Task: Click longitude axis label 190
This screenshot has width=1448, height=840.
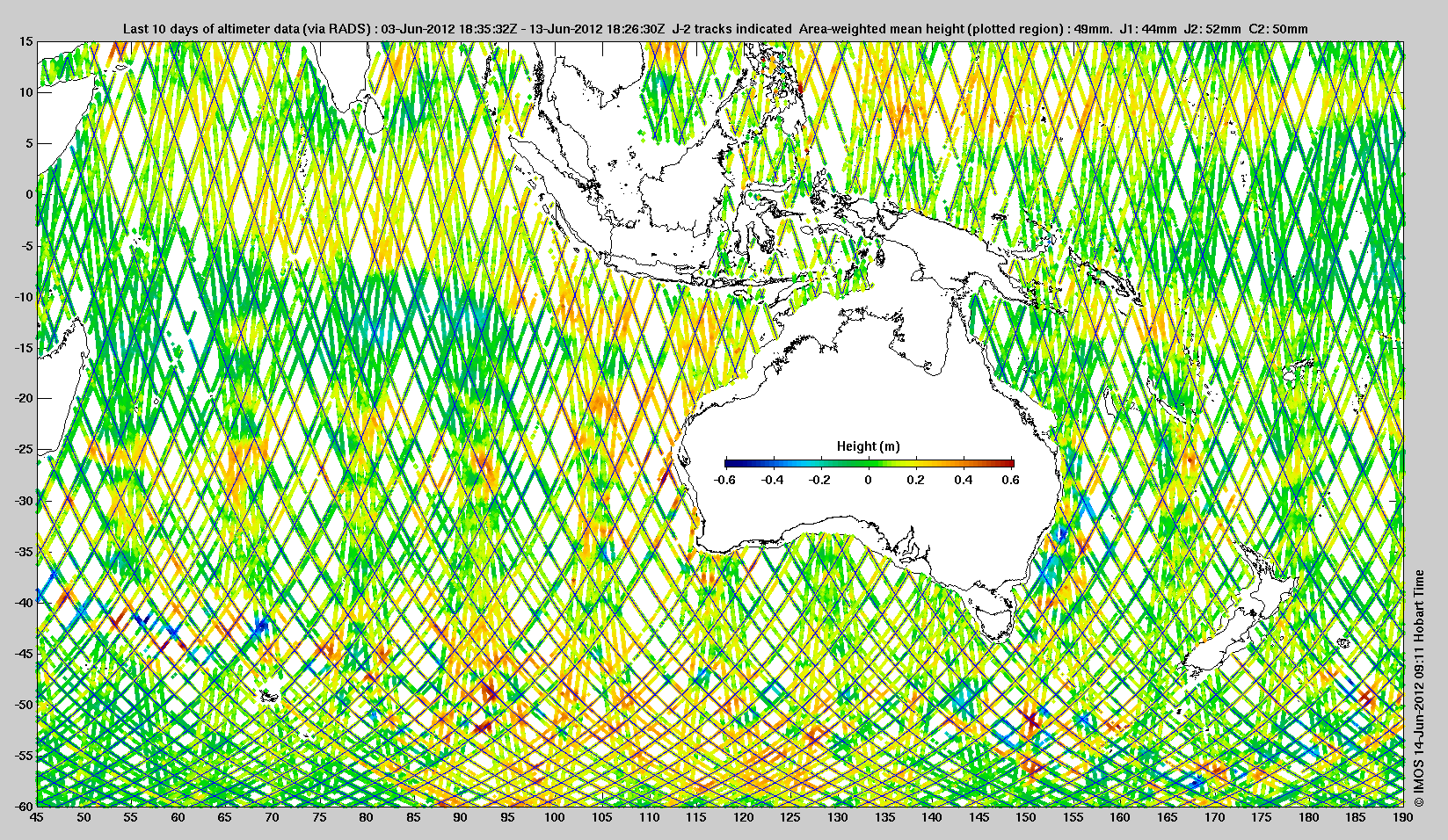Action: (x=1403, y=817)
